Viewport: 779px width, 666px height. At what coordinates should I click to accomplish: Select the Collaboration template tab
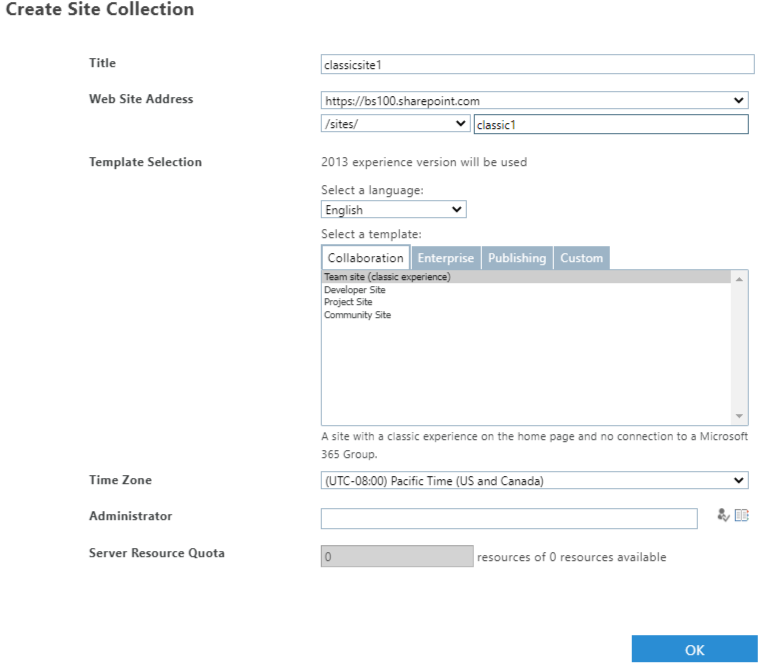click(366, 258)
